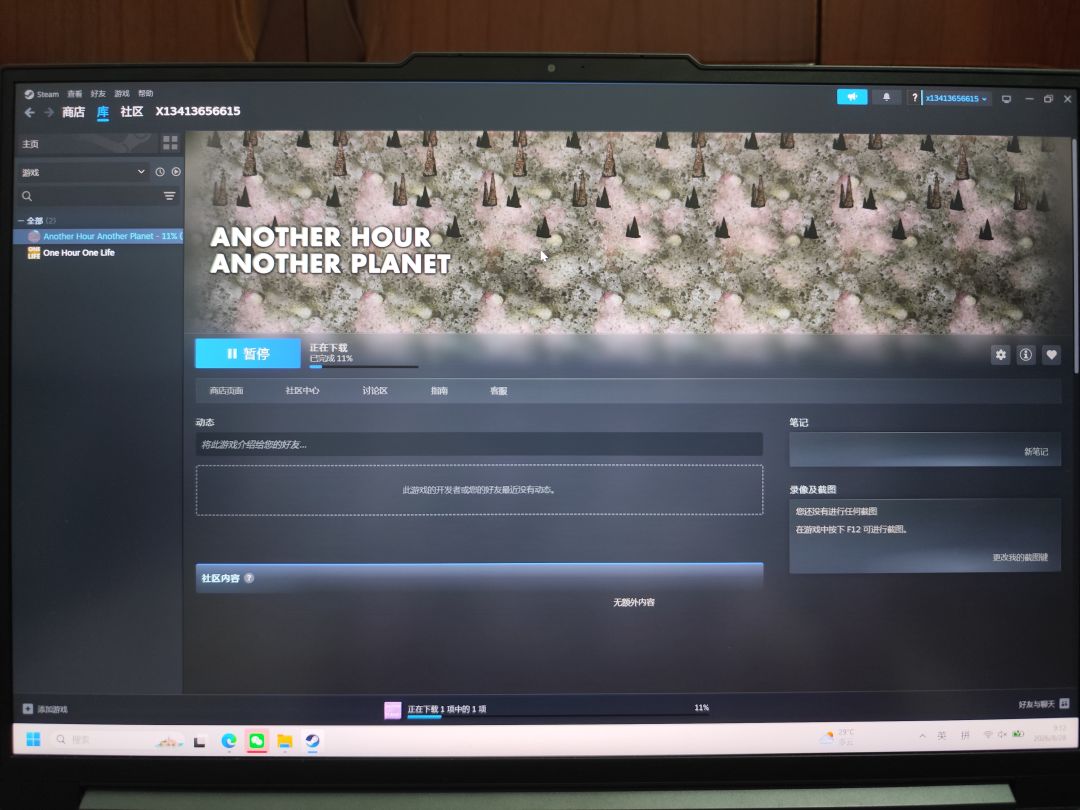
Task: Click the downloading game thumbnail at bottom
Action: [393, 710]
